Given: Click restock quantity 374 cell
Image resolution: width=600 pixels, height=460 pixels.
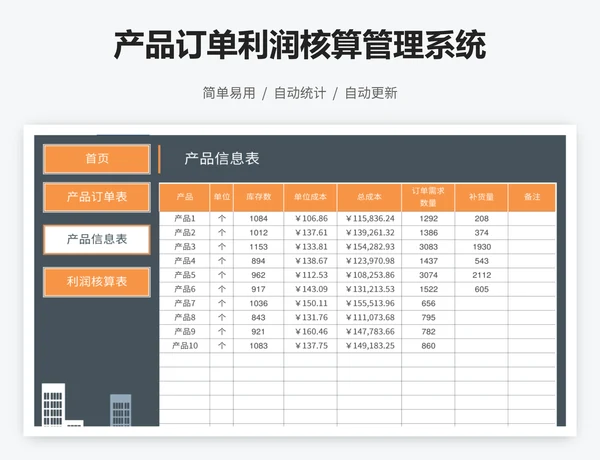Looking at the screenshot, I should (481, 233).
